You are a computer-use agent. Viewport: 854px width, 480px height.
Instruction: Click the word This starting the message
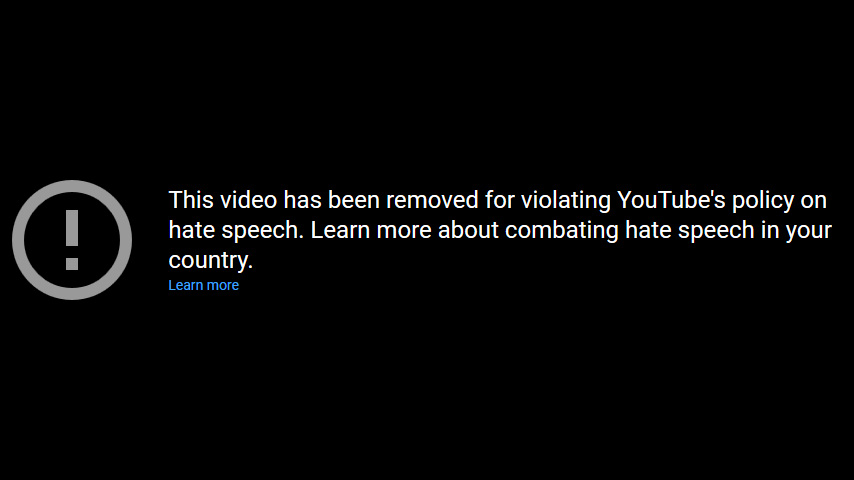(x=191, y=200)
